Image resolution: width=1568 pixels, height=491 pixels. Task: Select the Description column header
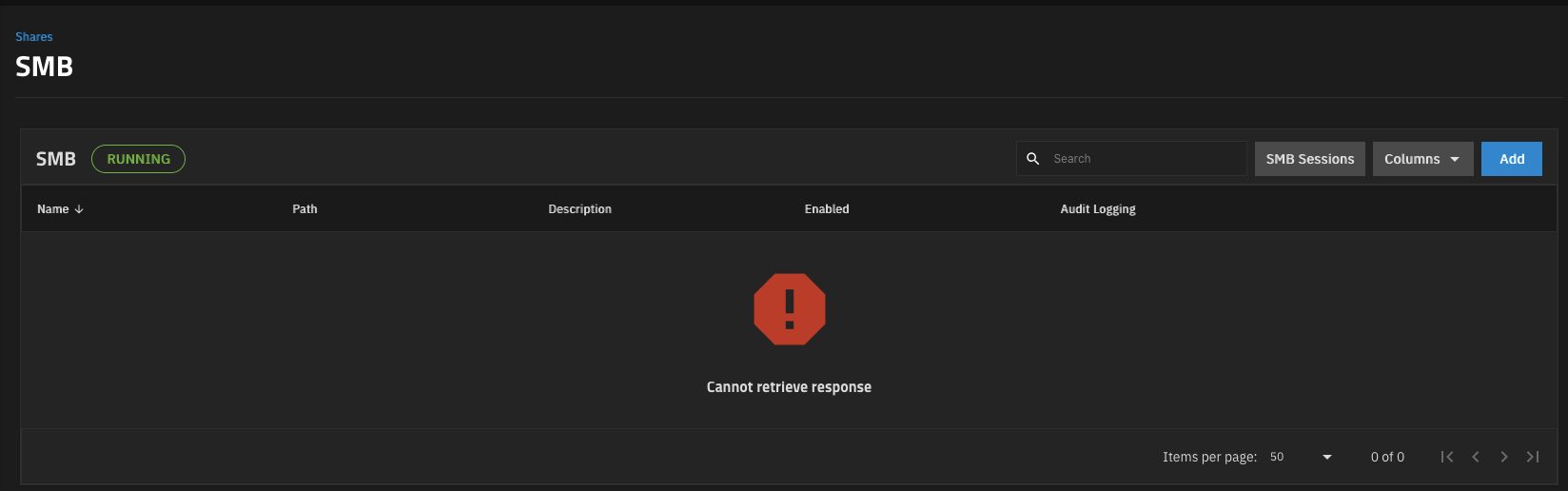pos(579,209)
